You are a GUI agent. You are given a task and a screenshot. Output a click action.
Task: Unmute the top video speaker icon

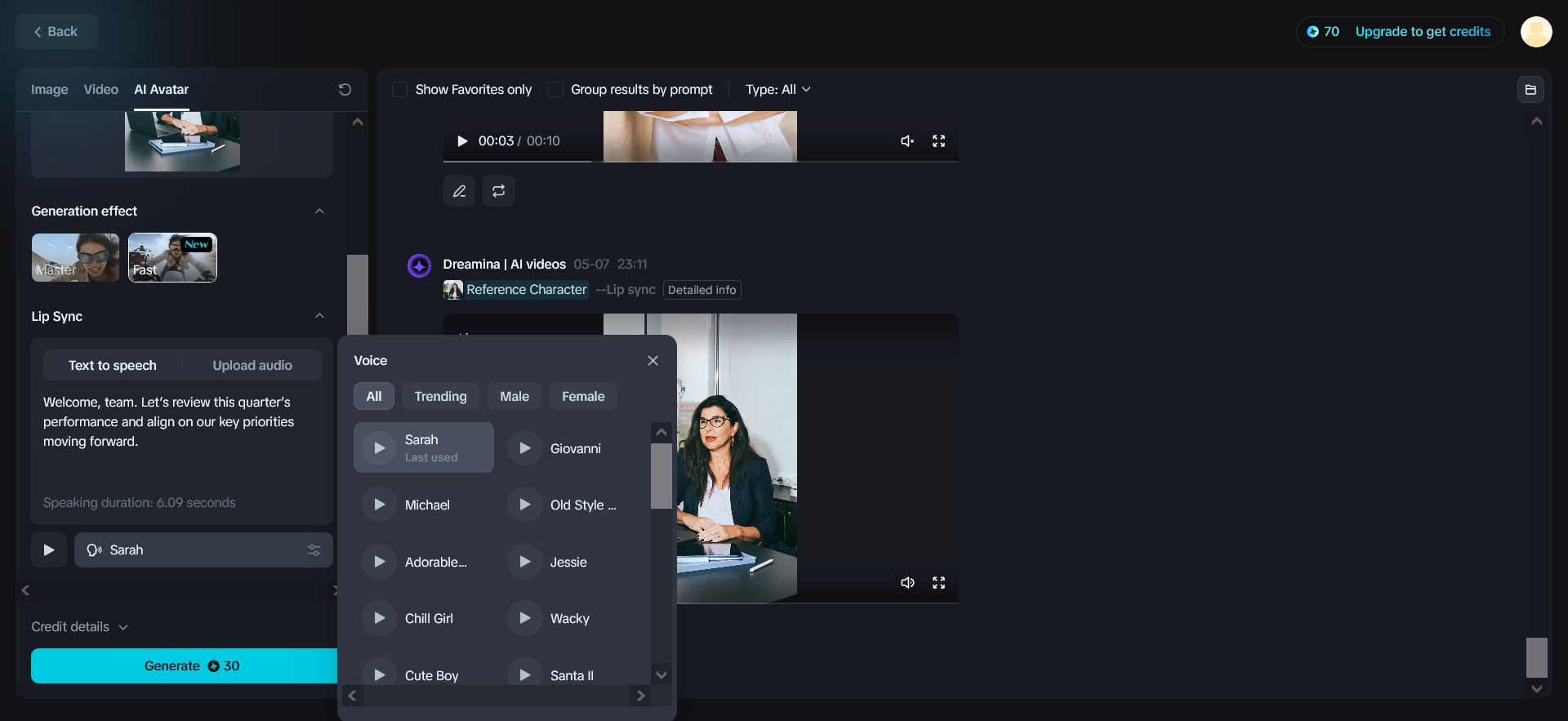tap(907, 141)
